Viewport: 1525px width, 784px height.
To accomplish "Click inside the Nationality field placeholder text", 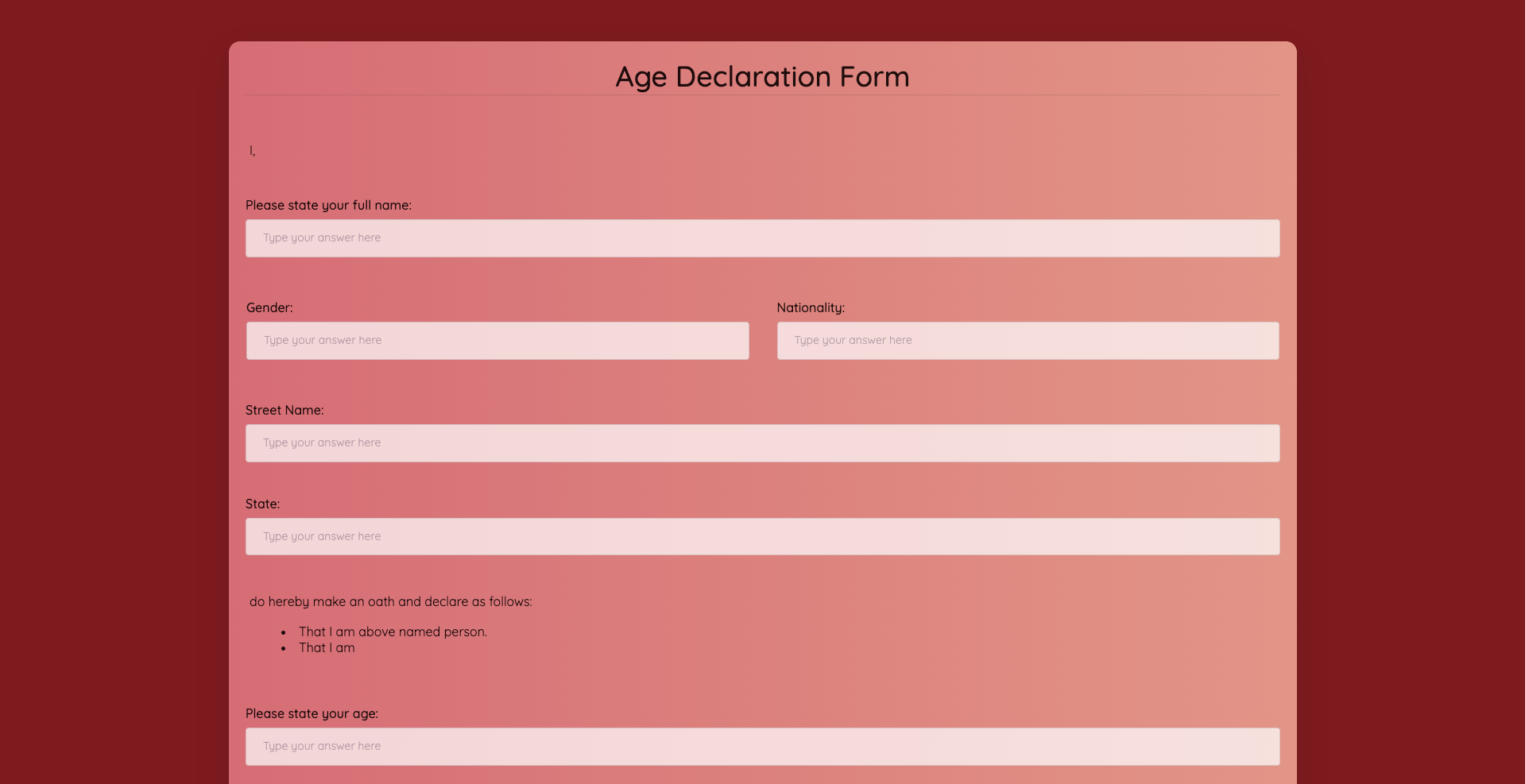I will [x=853, y=340].
